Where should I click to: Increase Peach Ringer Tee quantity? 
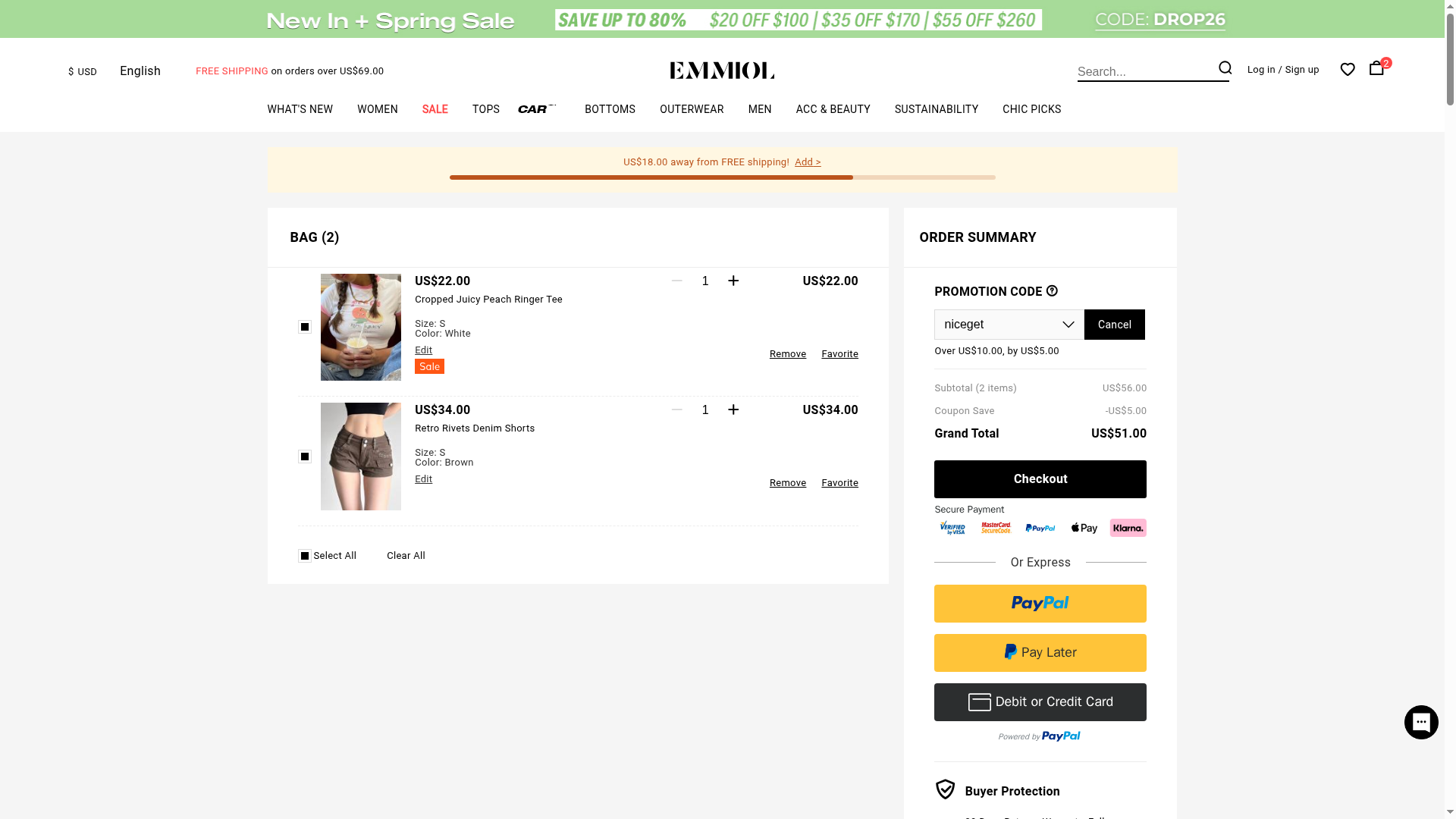[733, 281]
